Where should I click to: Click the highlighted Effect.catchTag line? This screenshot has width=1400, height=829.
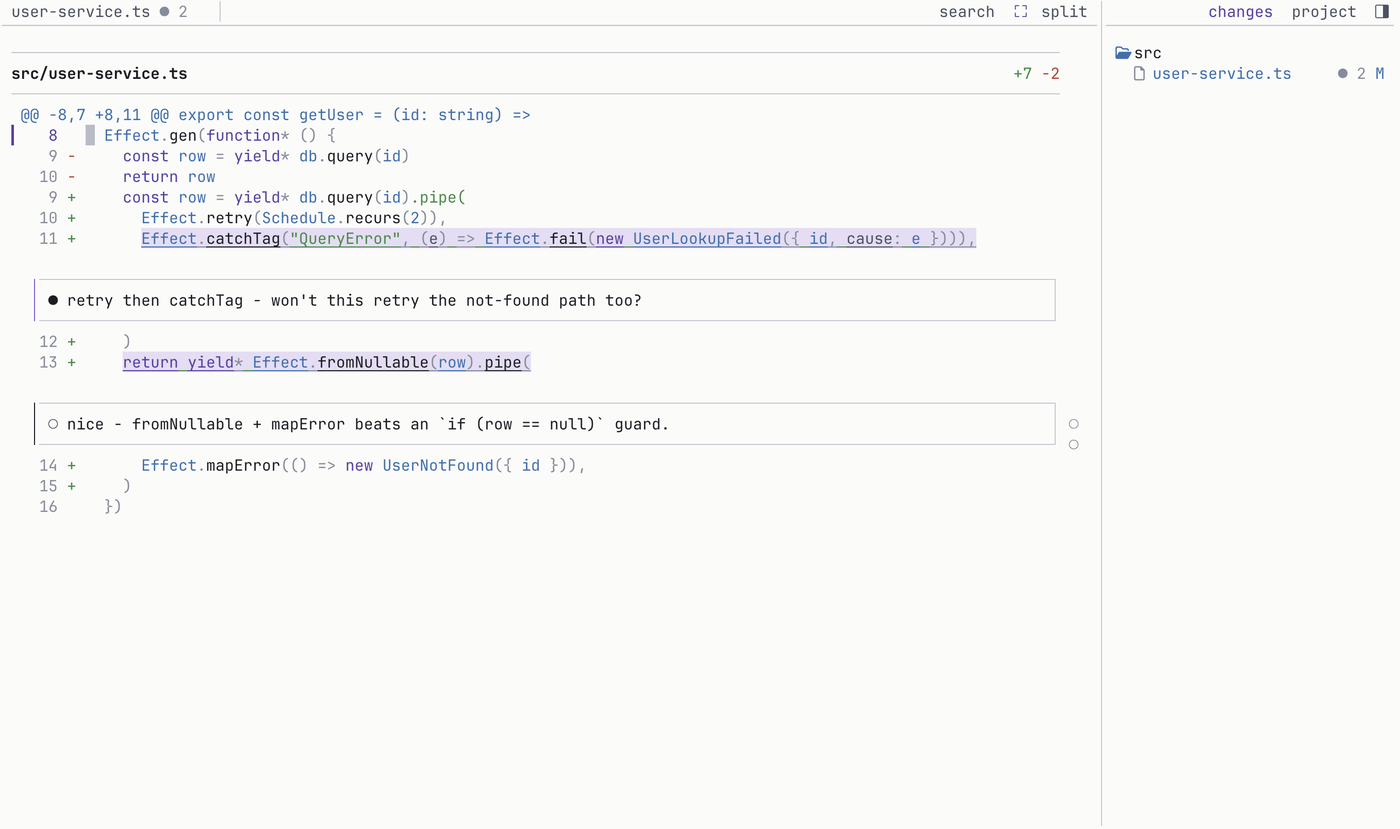tap(558, 239)
